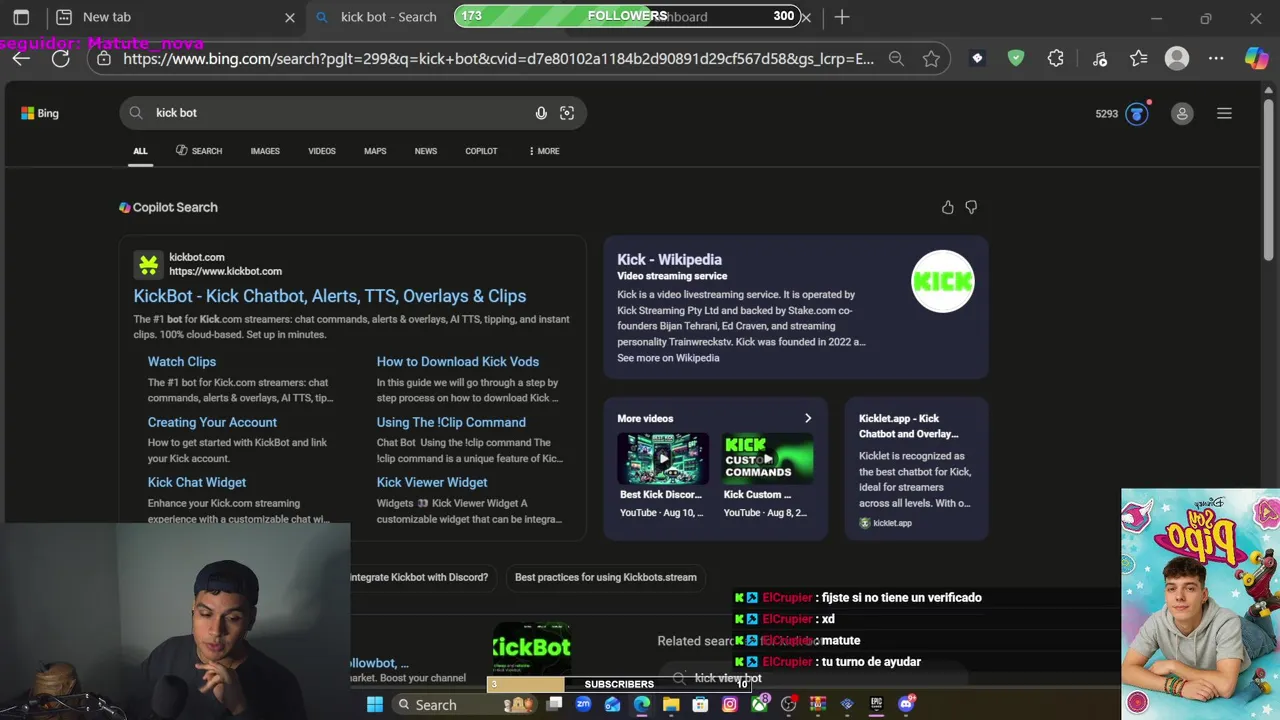The height and width of the screenshot is (720, 1280).
Task: Open the media control music icon
Action: point(1100,59)
